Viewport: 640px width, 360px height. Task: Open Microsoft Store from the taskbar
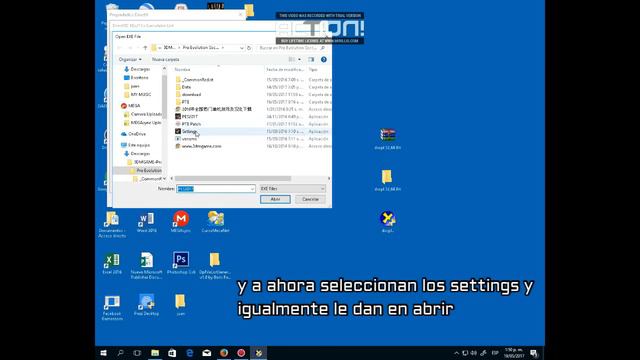[172, 353]
